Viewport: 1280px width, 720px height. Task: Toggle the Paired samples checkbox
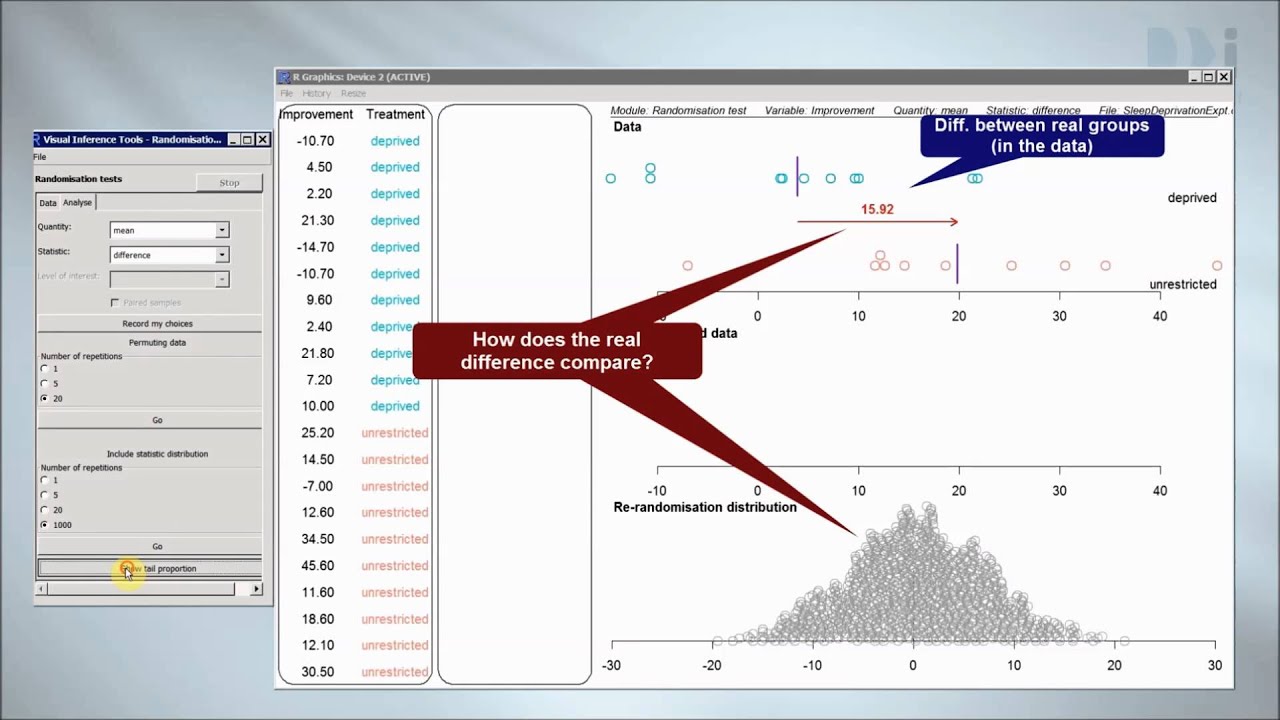(115, 302)
